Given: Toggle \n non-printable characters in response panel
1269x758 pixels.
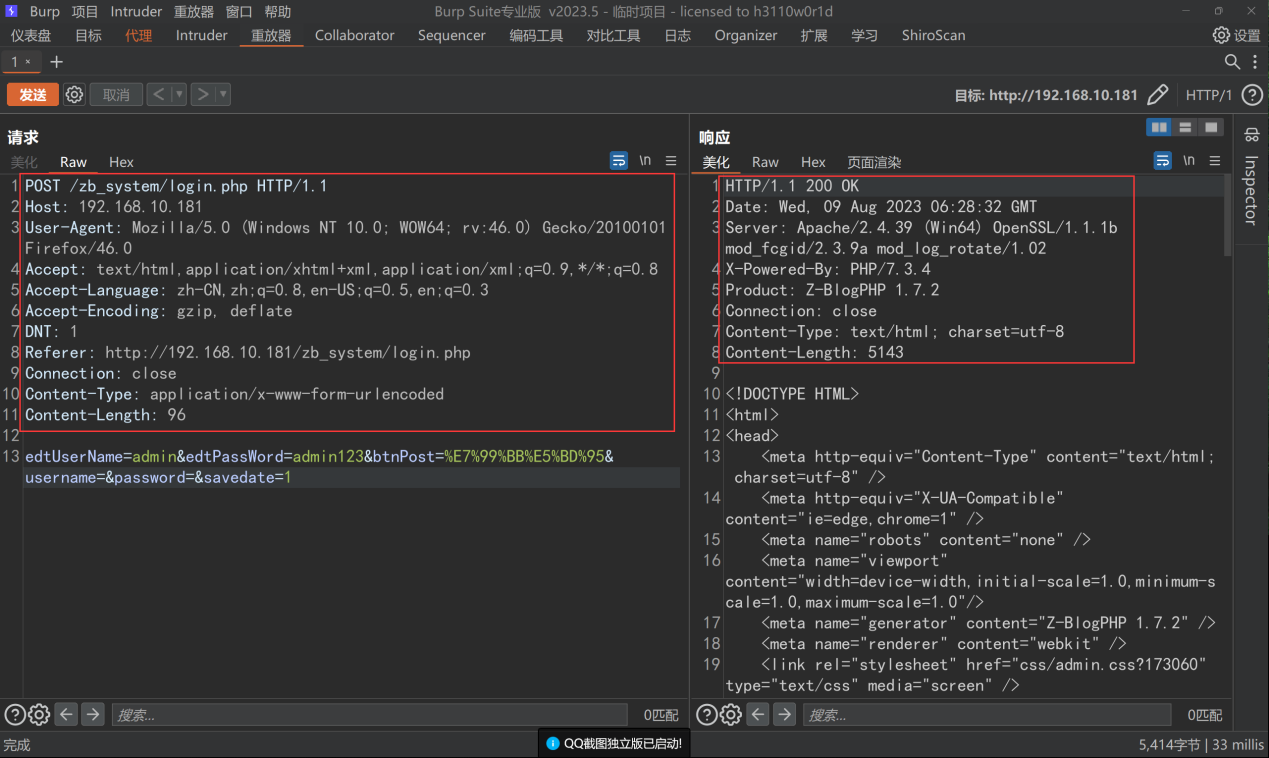Looking at the screenshot, I should coord(1188,160).
